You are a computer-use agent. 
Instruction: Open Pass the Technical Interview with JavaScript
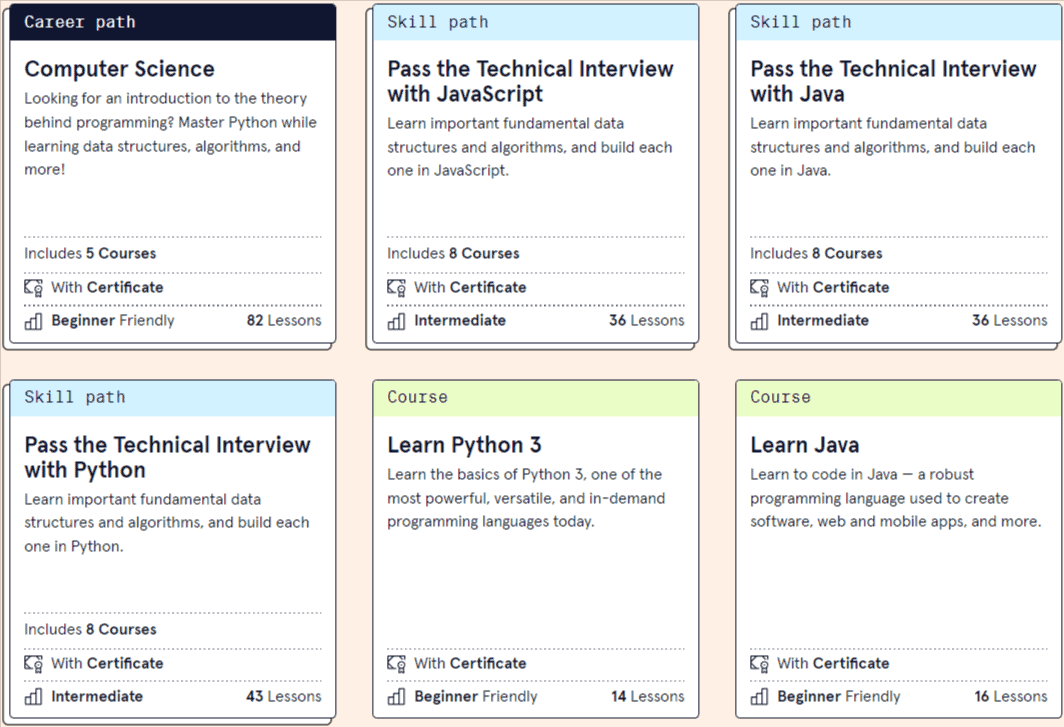[x=531, y=81]
